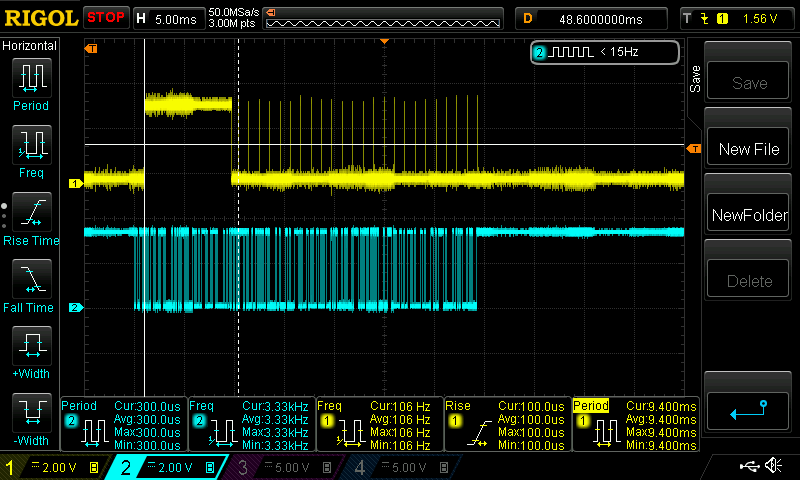Click the vertical Save menu tab

pyautogui.click(x=694, y=79)
